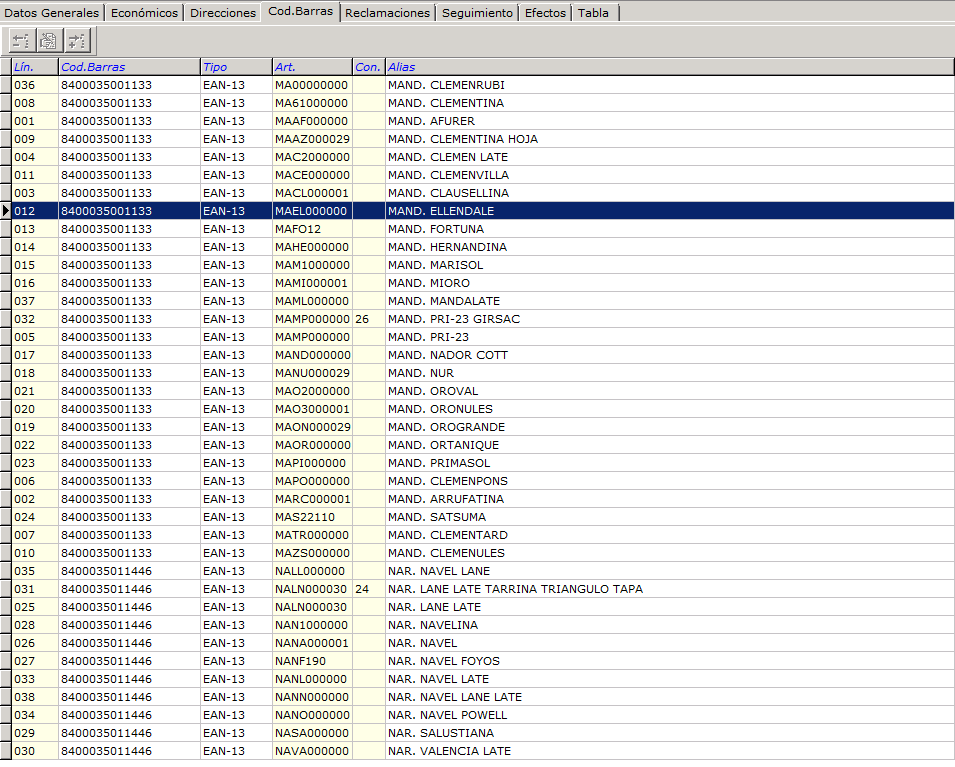This screenshot has height=767, width=955.
Task: Switch to the Efectos tab
Action: (x=545, y=13)
